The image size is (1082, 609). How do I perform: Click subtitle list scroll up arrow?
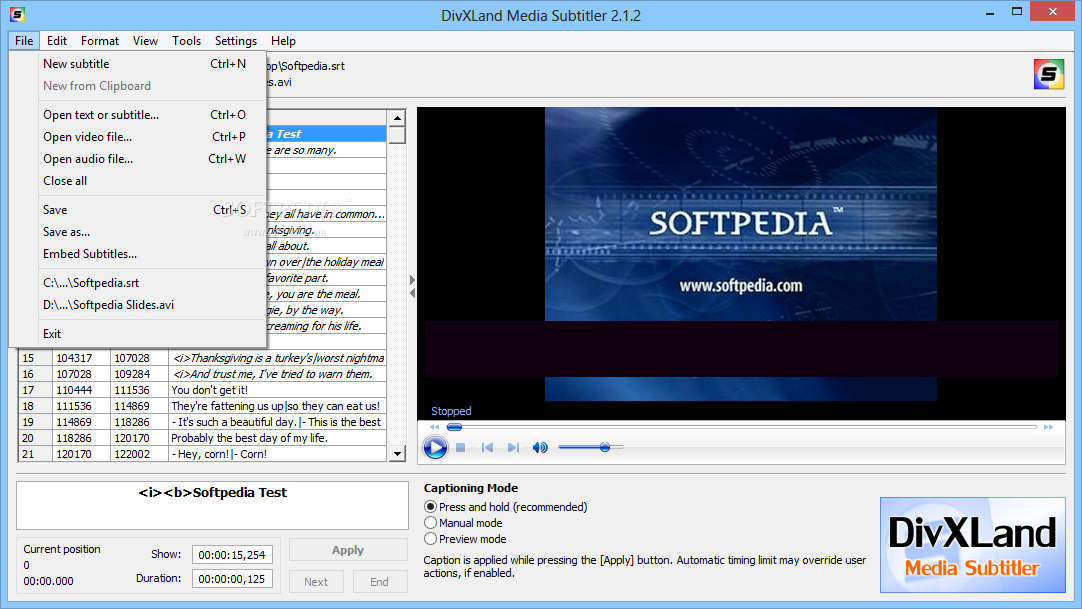(x=397, y=118)
